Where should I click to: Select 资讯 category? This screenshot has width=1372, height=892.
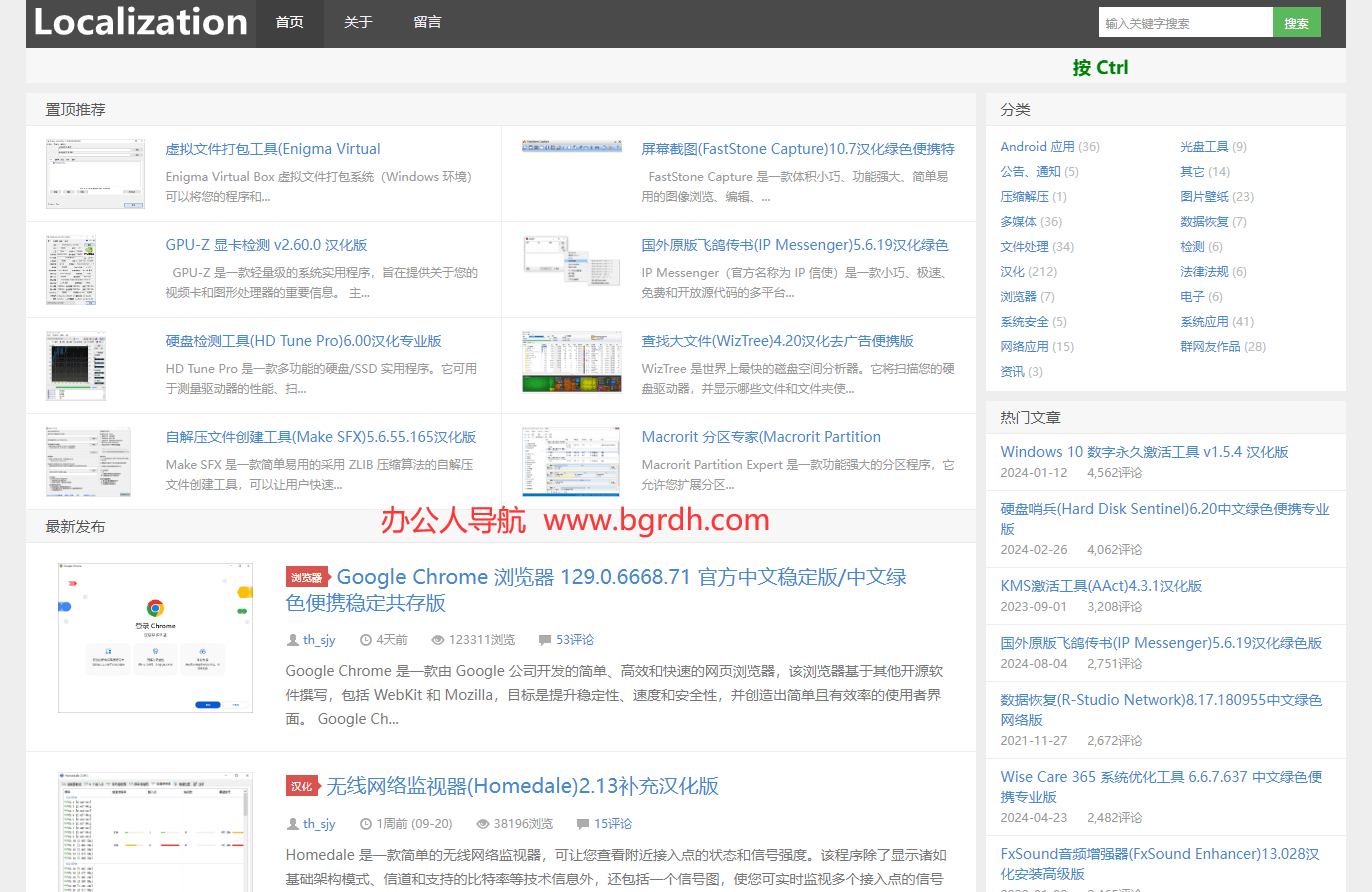pyautogui.click(x=1012, y=372)
